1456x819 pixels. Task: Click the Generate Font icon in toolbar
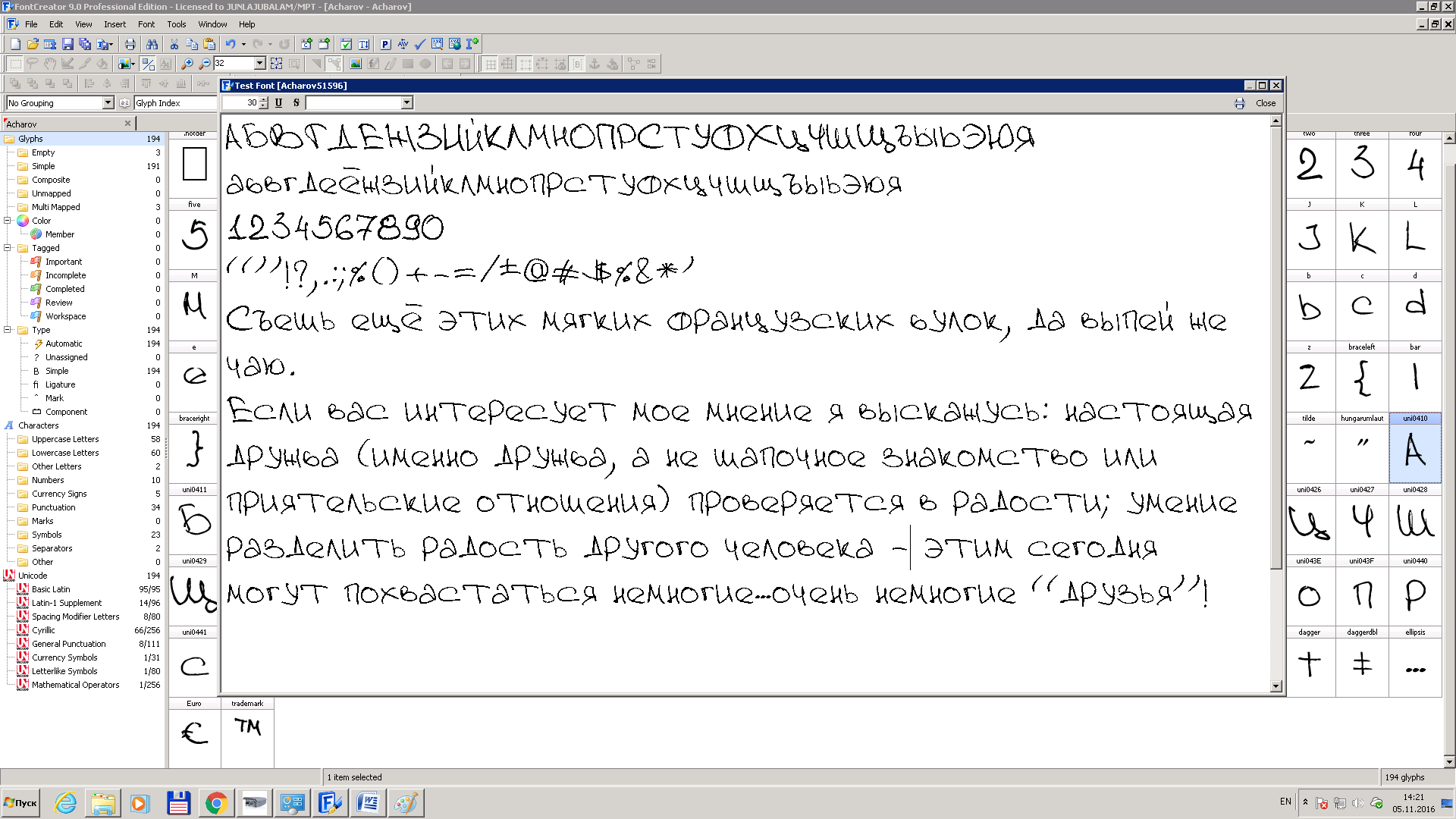[455, 44]
